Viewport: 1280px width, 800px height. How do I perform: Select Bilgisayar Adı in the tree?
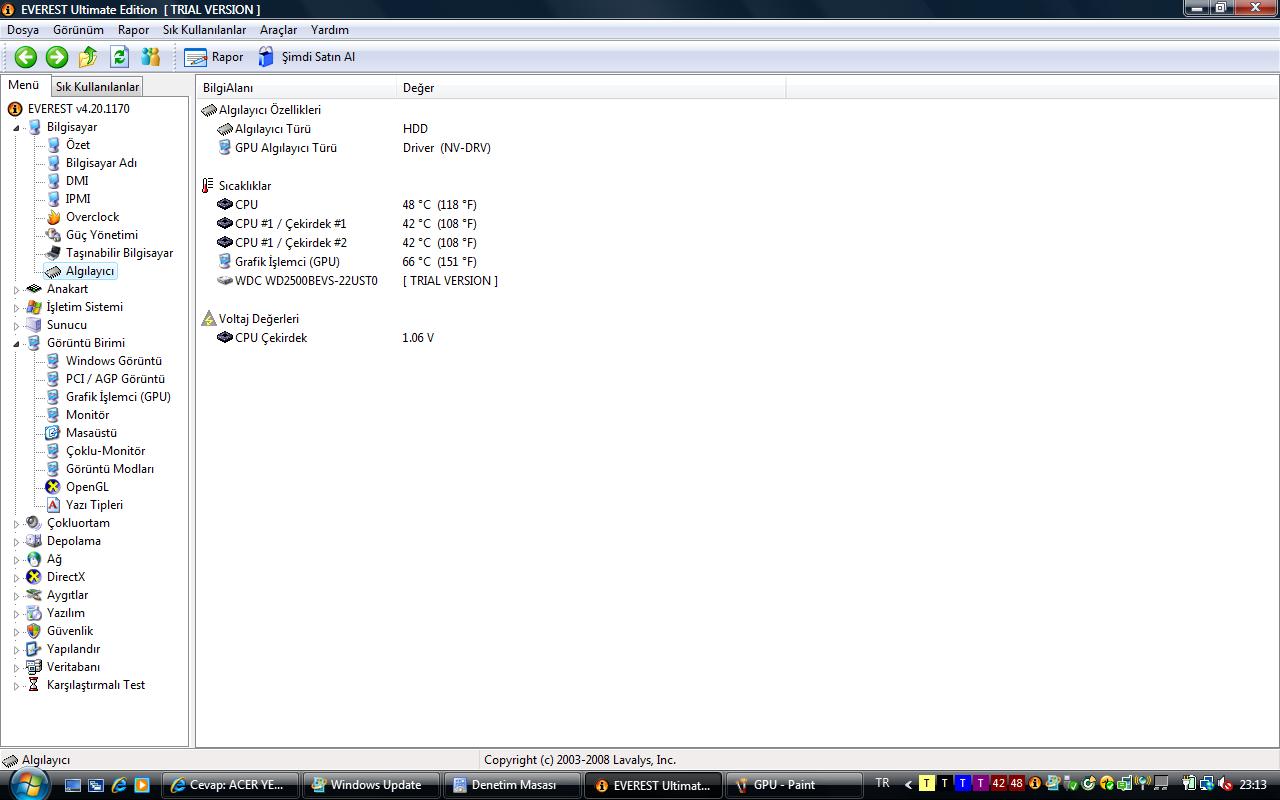[x=101, y=163]
